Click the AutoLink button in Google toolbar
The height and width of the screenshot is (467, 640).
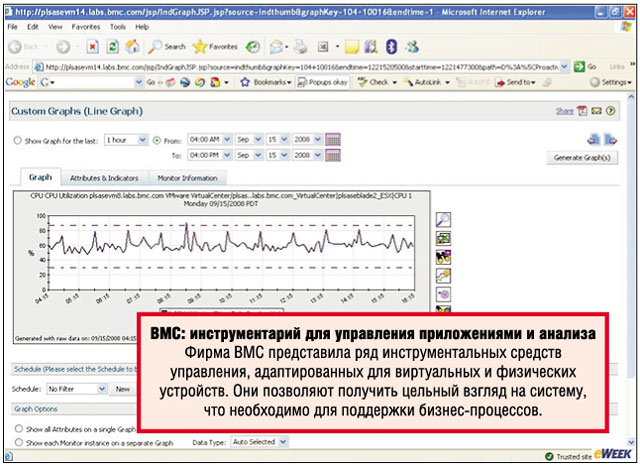pyautogui.click(x=426, y=82)
